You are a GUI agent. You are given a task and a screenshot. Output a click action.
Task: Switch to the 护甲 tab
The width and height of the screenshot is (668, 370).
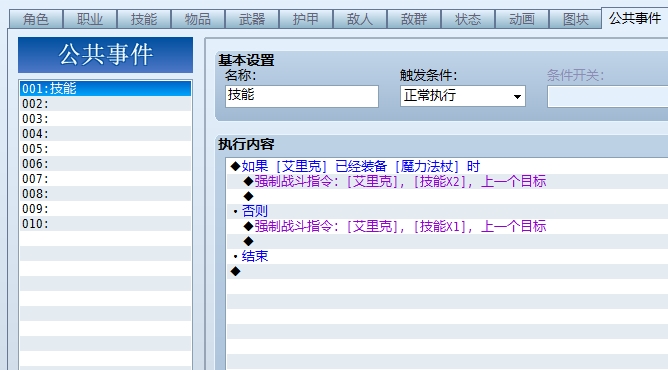pos(306,19)
